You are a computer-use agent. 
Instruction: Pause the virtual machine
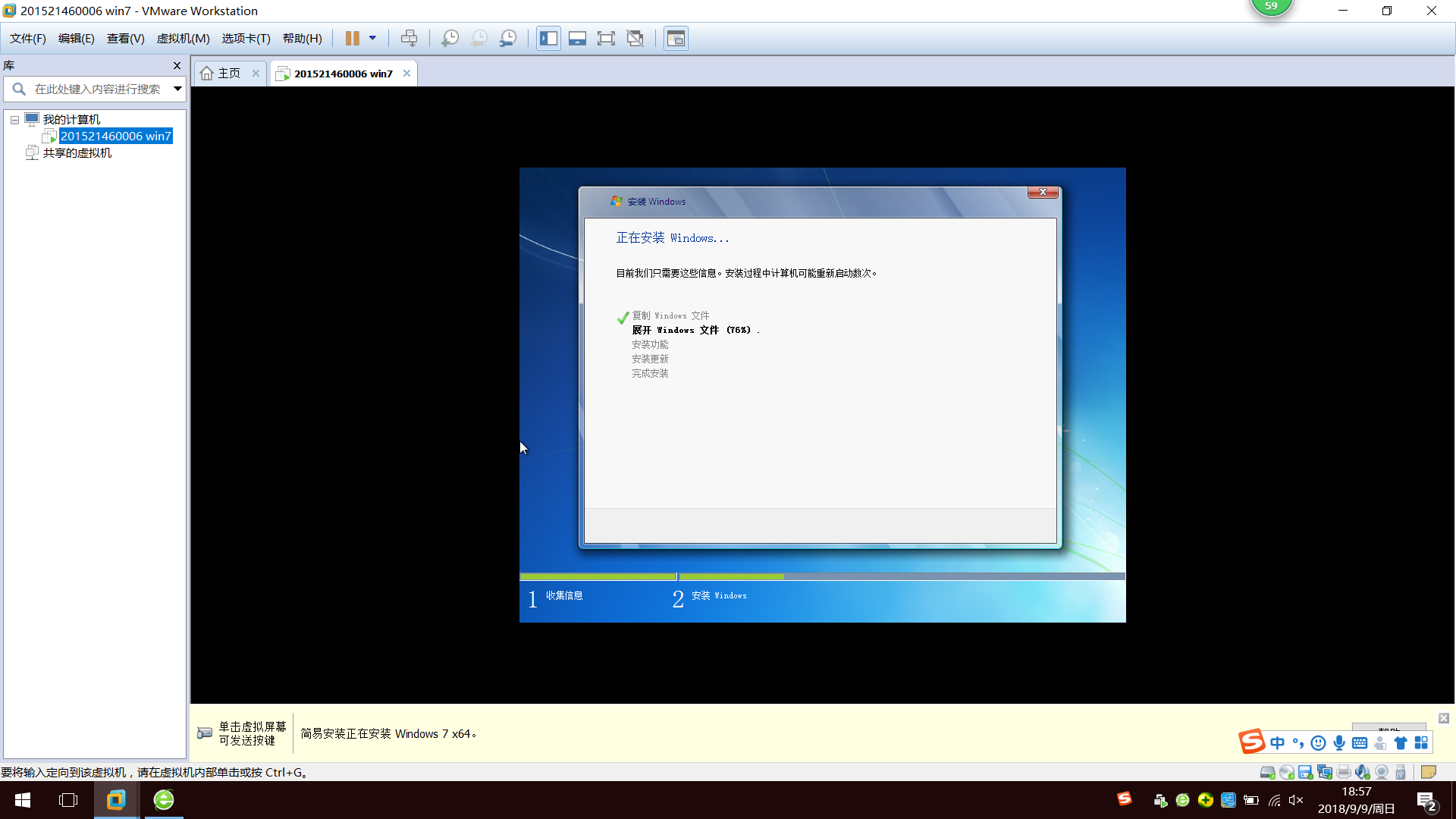352,38
